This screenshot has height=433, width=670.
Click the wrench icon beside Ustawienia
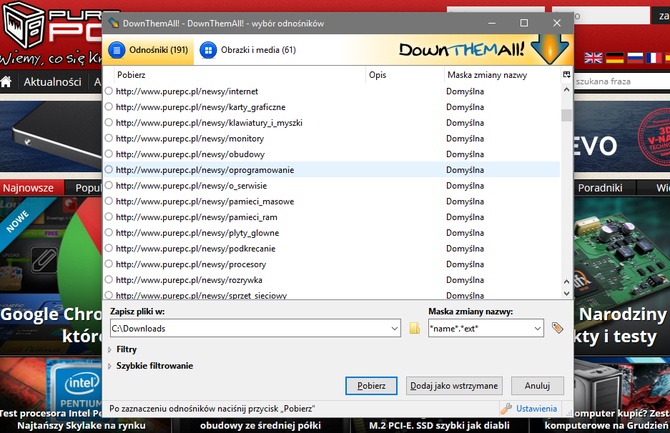506,409
